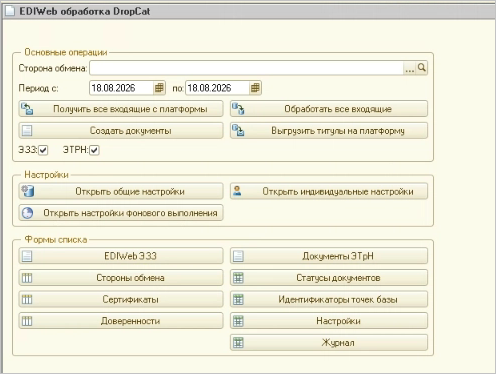This screenshot has width=496, height=374.
Task: Click icon on Получить все входящие button
Action: (x=27, y=109)
